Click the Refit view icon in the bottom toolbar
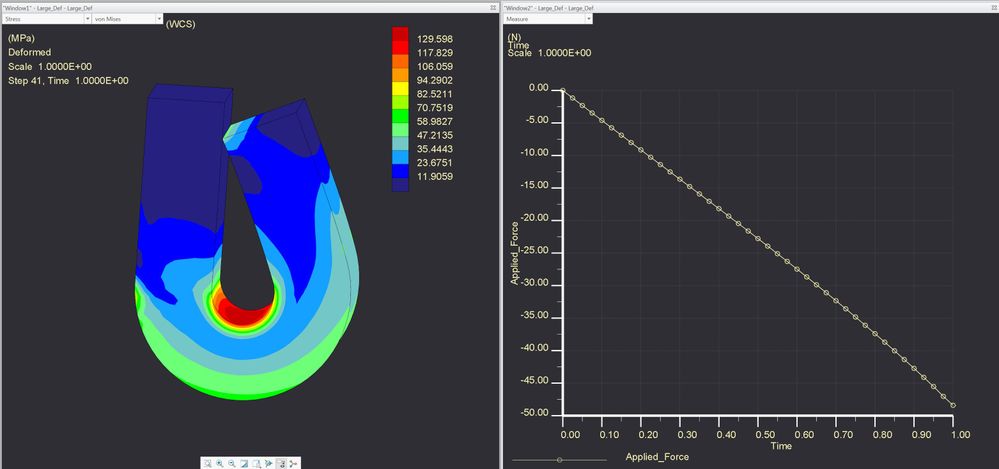The width and height of the screenshot is (999, 469). 207,463
